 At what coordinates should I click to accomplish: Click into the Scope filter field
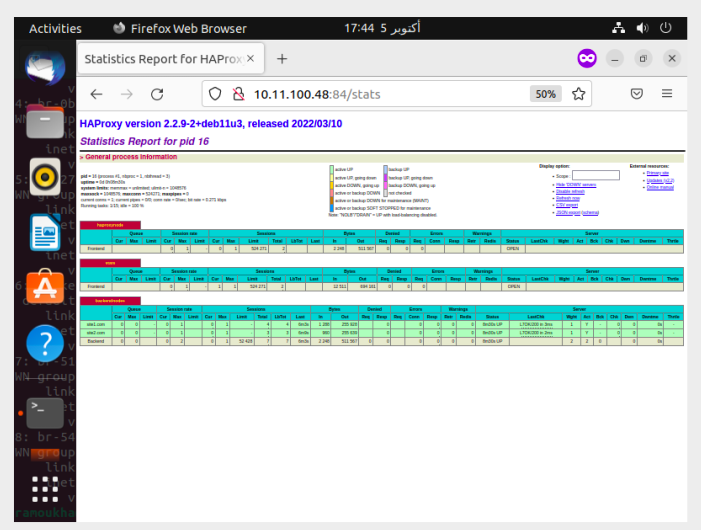click(596, 175)
